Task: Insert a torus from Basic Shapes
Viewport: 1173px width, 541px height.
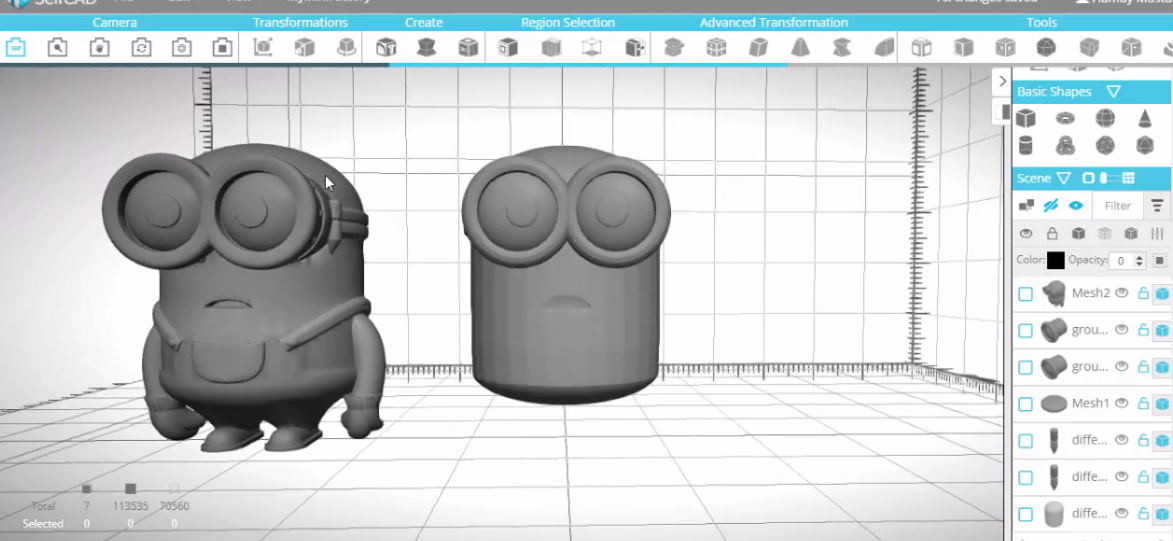Action: click(1065, 117)
